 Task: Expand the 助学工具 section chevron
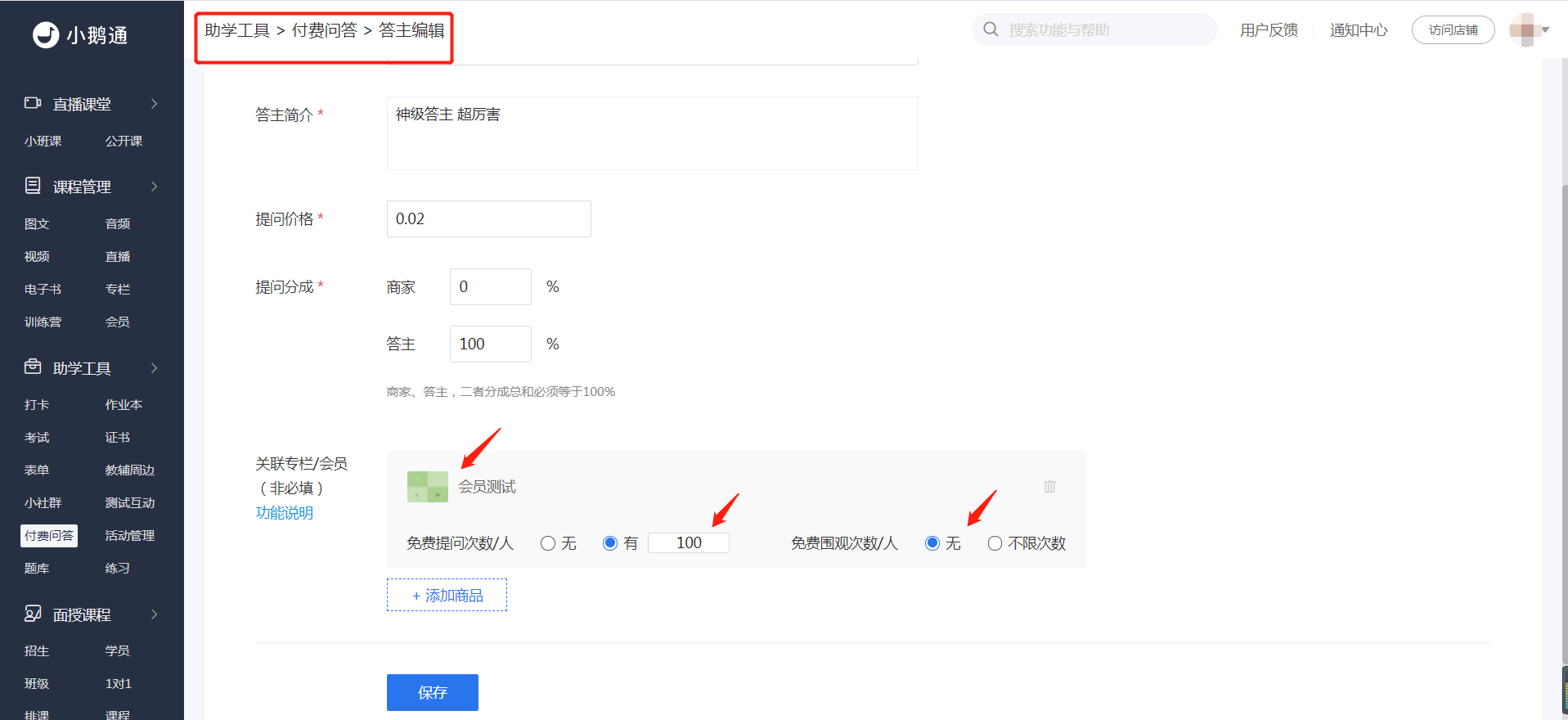click(154, 368)
